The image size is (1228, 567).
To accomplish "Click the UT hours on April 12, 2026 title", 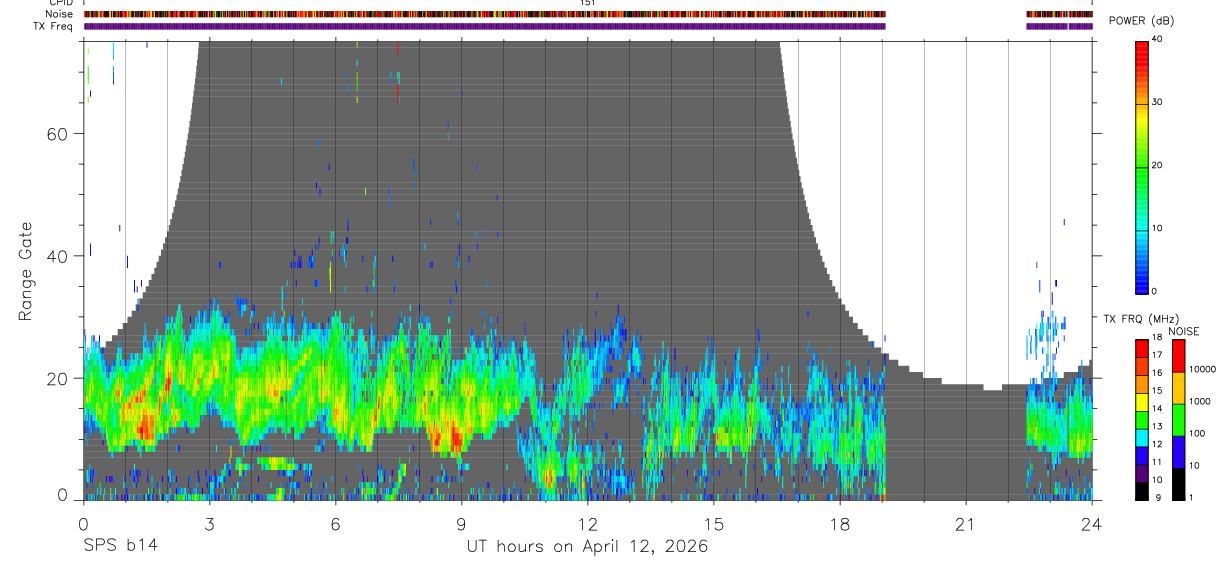I will pos(587,547).
